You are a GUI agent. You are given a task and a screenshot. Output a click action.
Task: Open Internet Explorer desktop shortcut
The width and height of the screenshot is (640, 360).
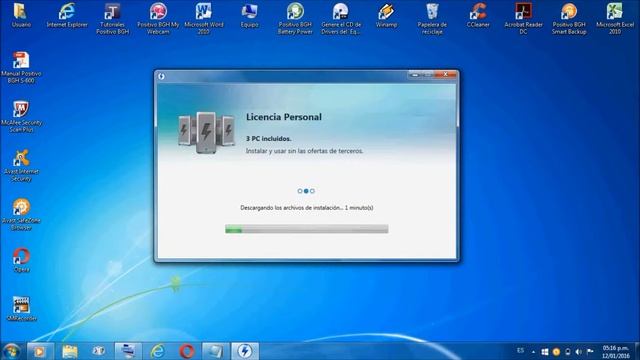[x=67, y=15]
